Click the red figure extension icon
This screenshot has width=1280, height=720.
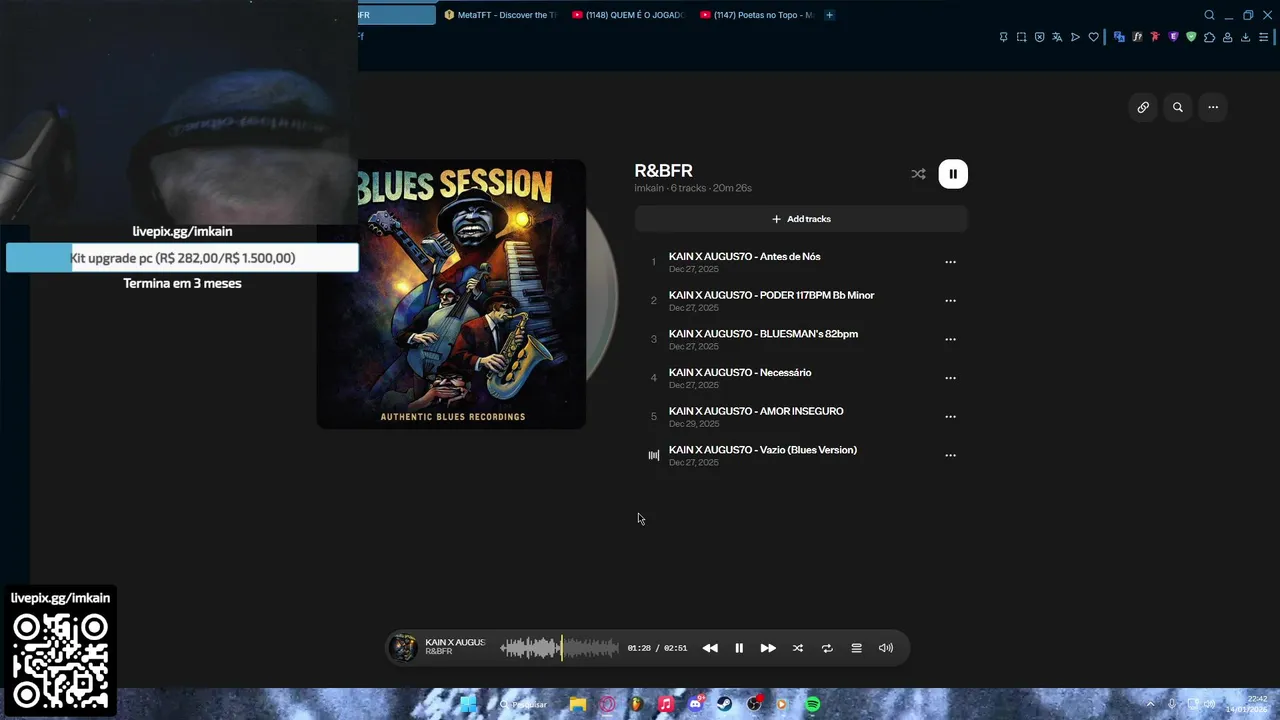point(1155,37)
